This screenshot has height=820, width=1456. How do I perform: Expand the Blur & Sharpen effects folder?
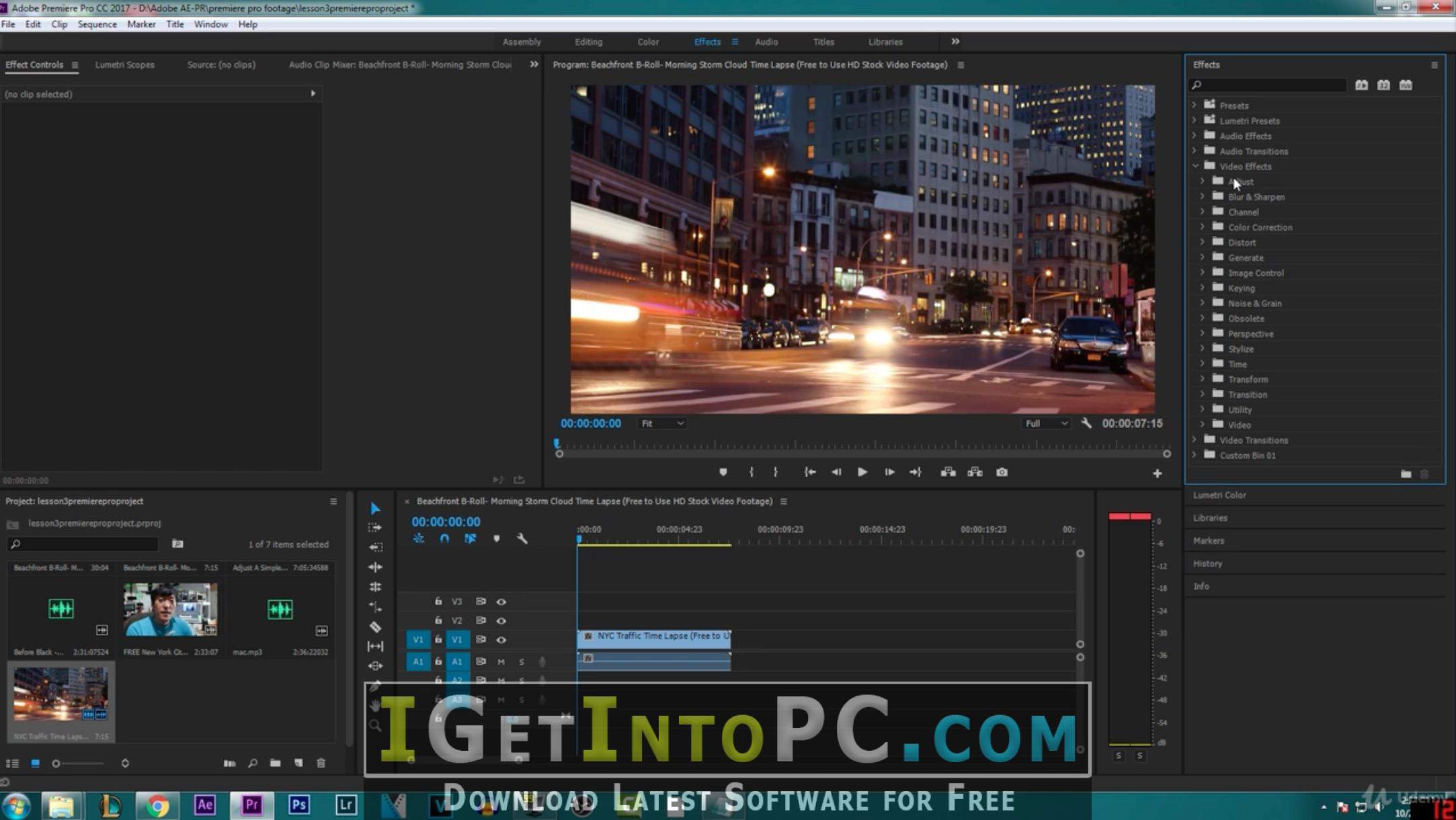(1202, 196)
